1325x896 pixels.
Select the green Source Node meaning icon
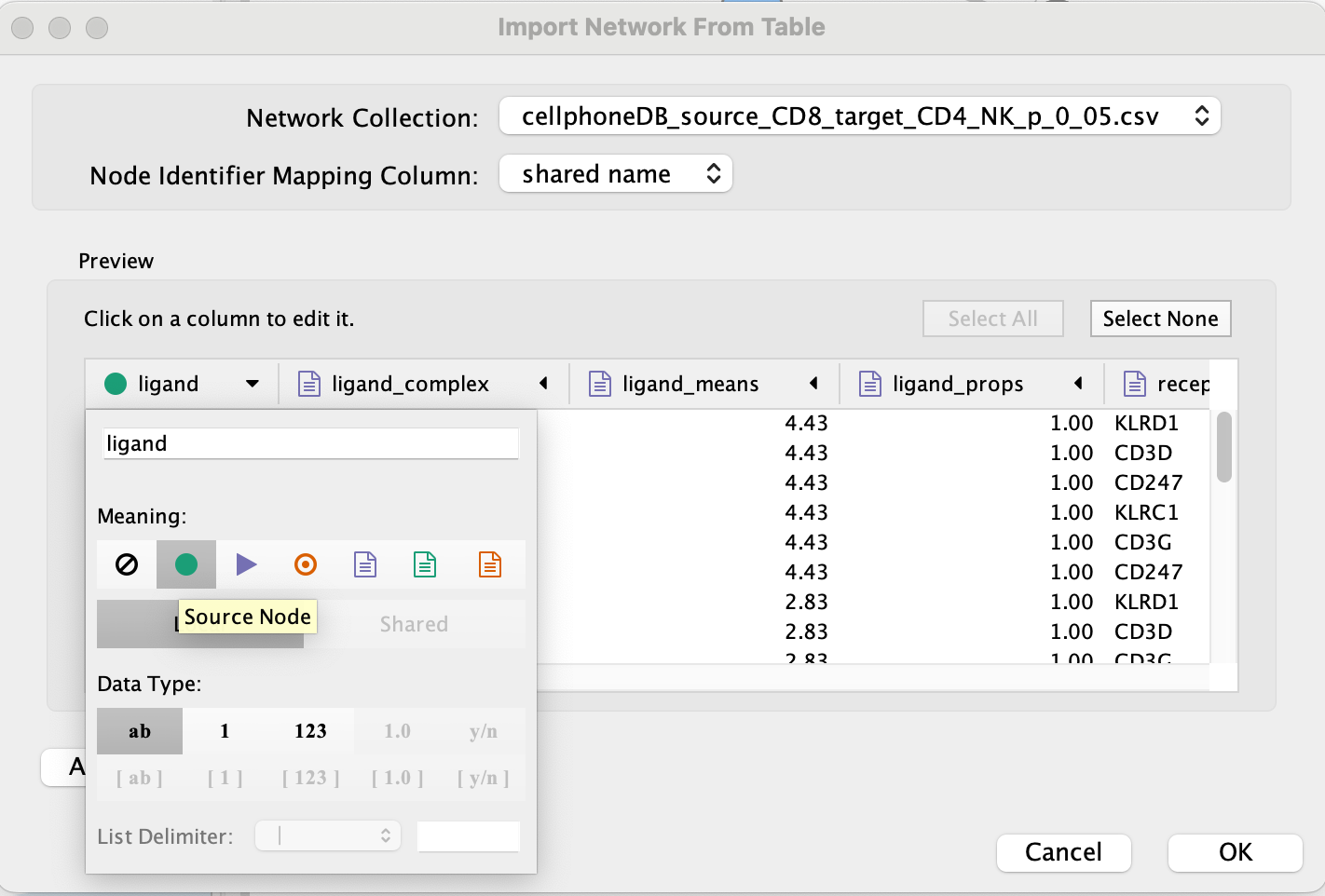(x=186, y=564)
